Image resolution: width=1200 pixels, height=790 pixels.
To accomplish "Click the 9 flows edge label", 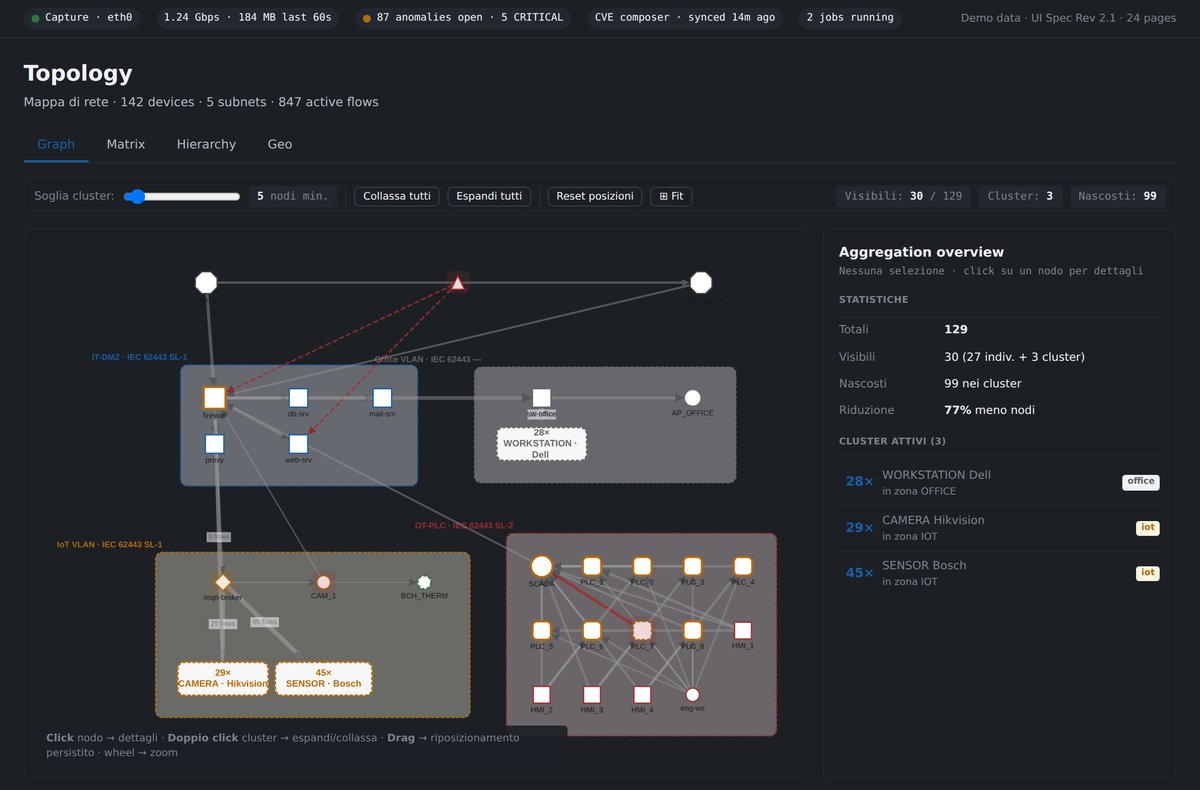I will point(218,537).
